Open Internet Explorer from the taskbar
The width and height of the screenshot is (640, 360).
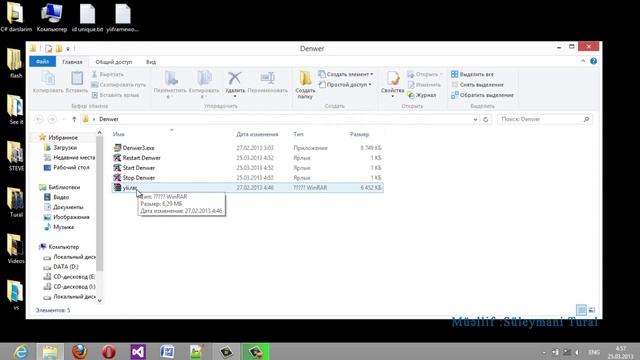coord(20,351)
